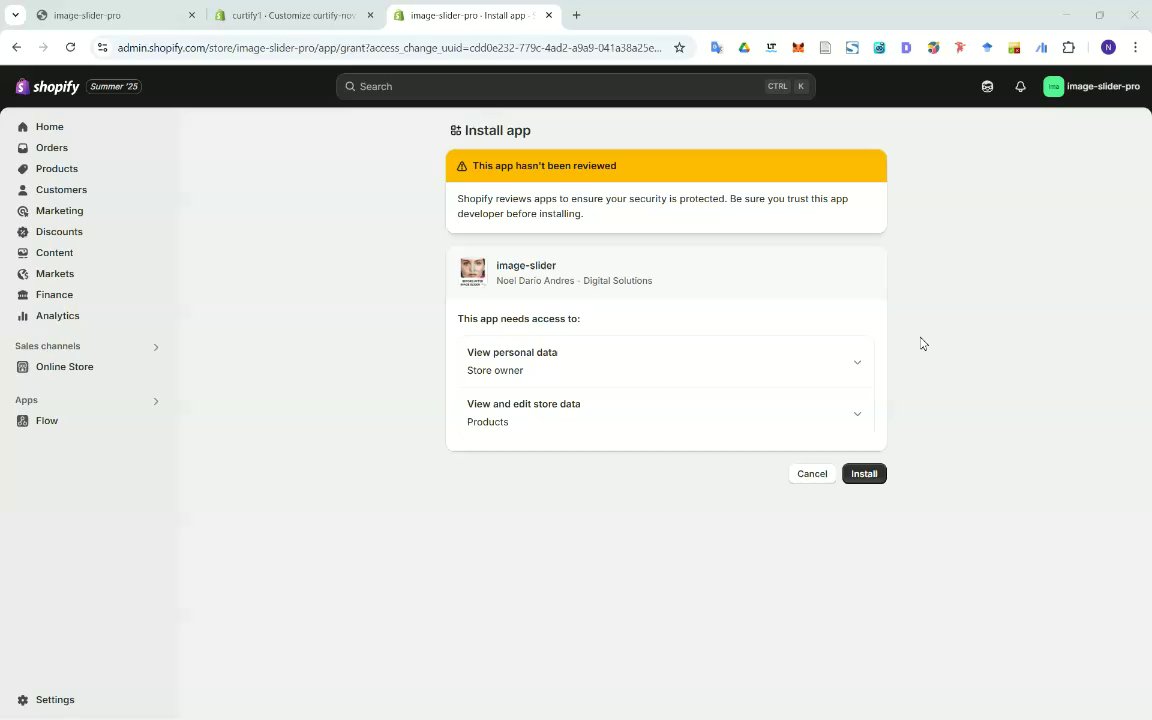Click the Products tag icon
This screenshot has width=1152, height=720.
click(x=23, y=169)
